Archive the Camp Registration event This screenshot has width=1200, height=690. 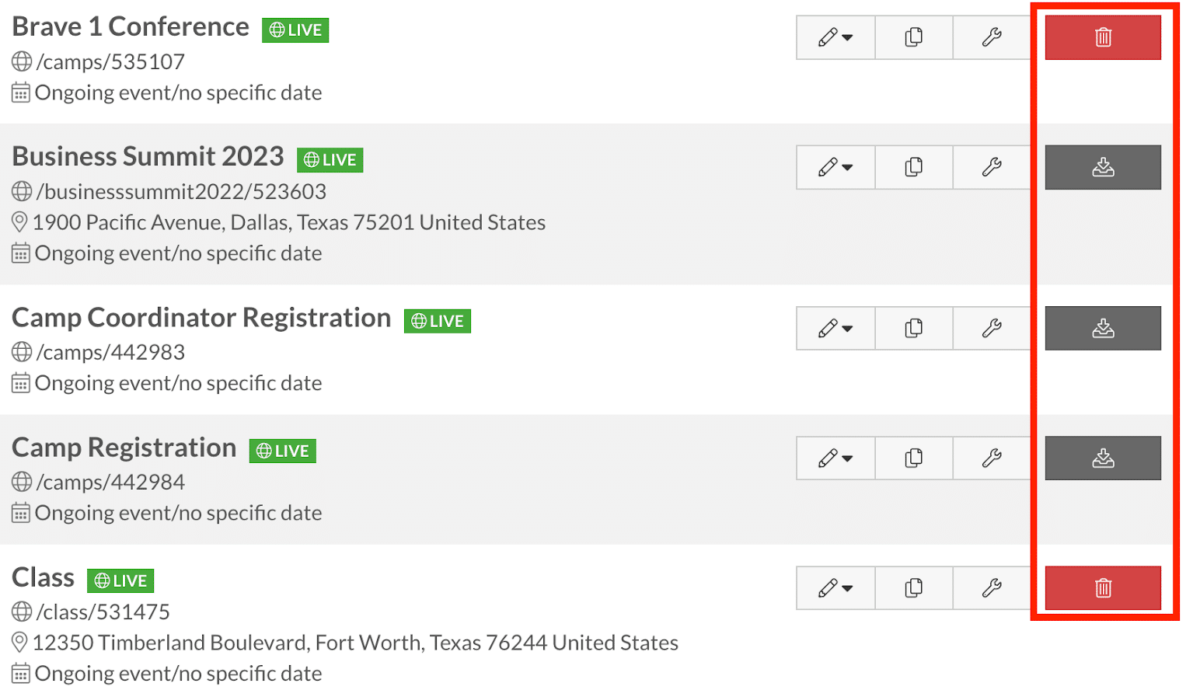[1102, 458]
